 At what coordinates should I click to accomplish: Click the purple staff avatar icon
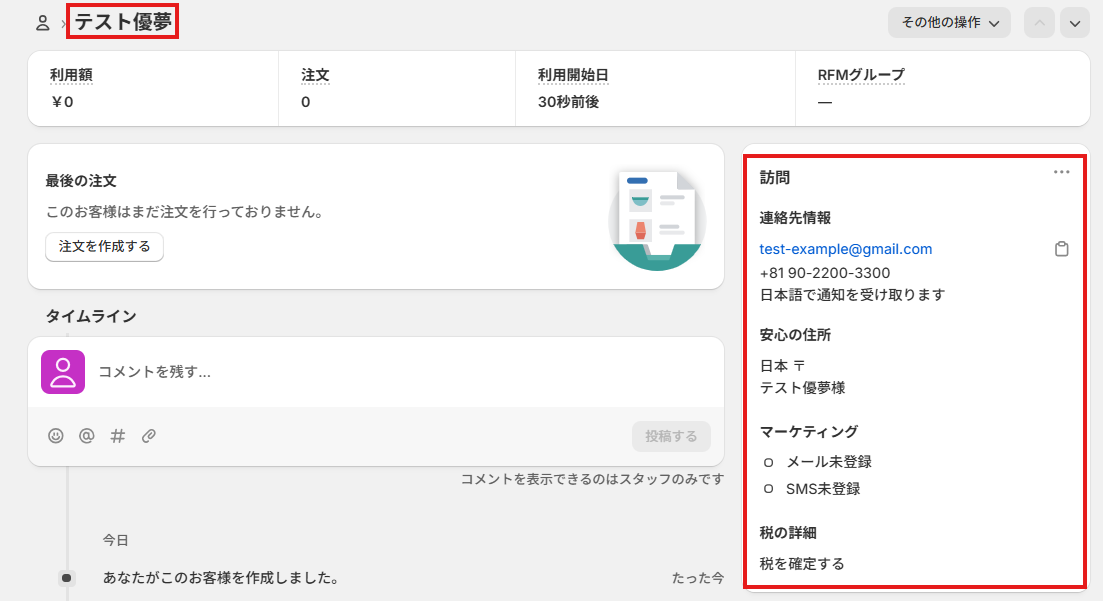pos(63,372)
